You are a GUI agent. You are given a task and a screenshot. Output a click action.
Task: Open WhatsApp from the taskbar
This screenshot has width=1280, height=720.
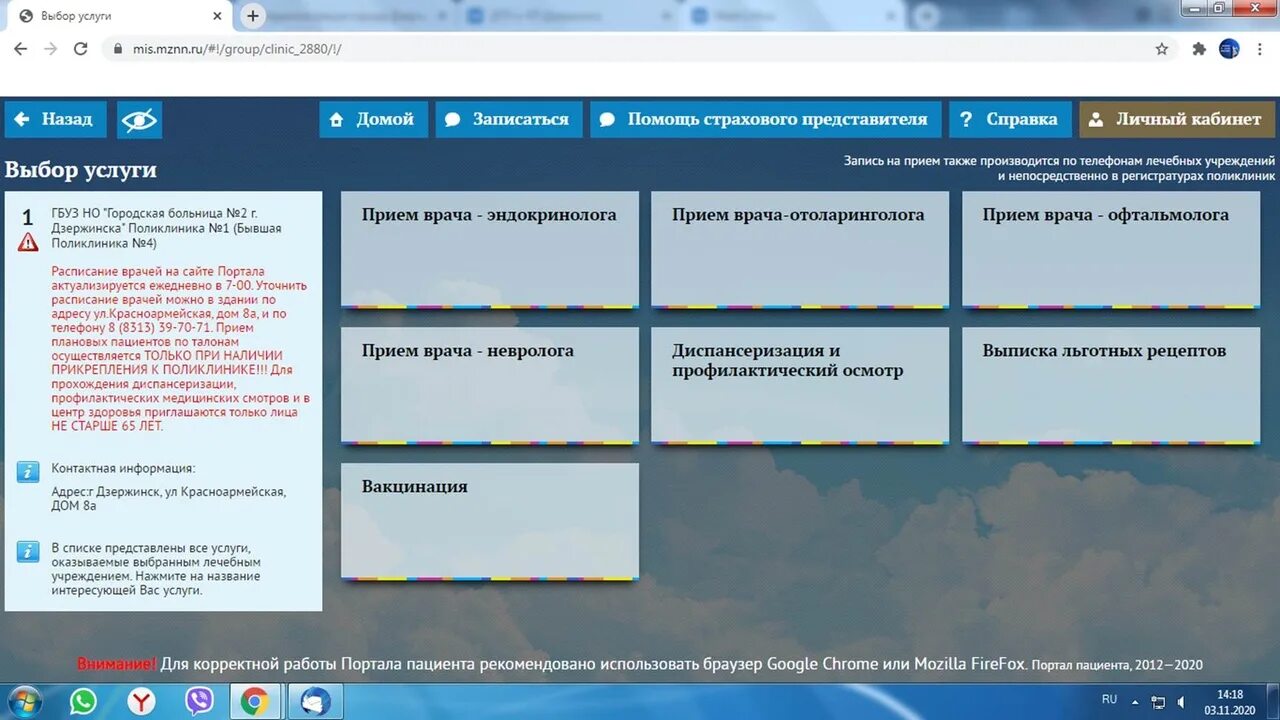click(x=83, y=701)
